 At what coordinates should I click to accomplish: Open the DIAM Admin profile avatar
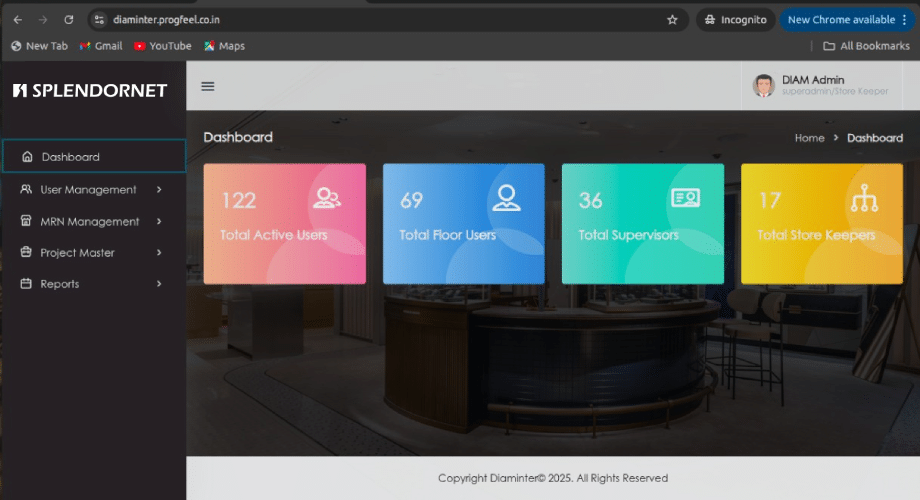(764, 86)
